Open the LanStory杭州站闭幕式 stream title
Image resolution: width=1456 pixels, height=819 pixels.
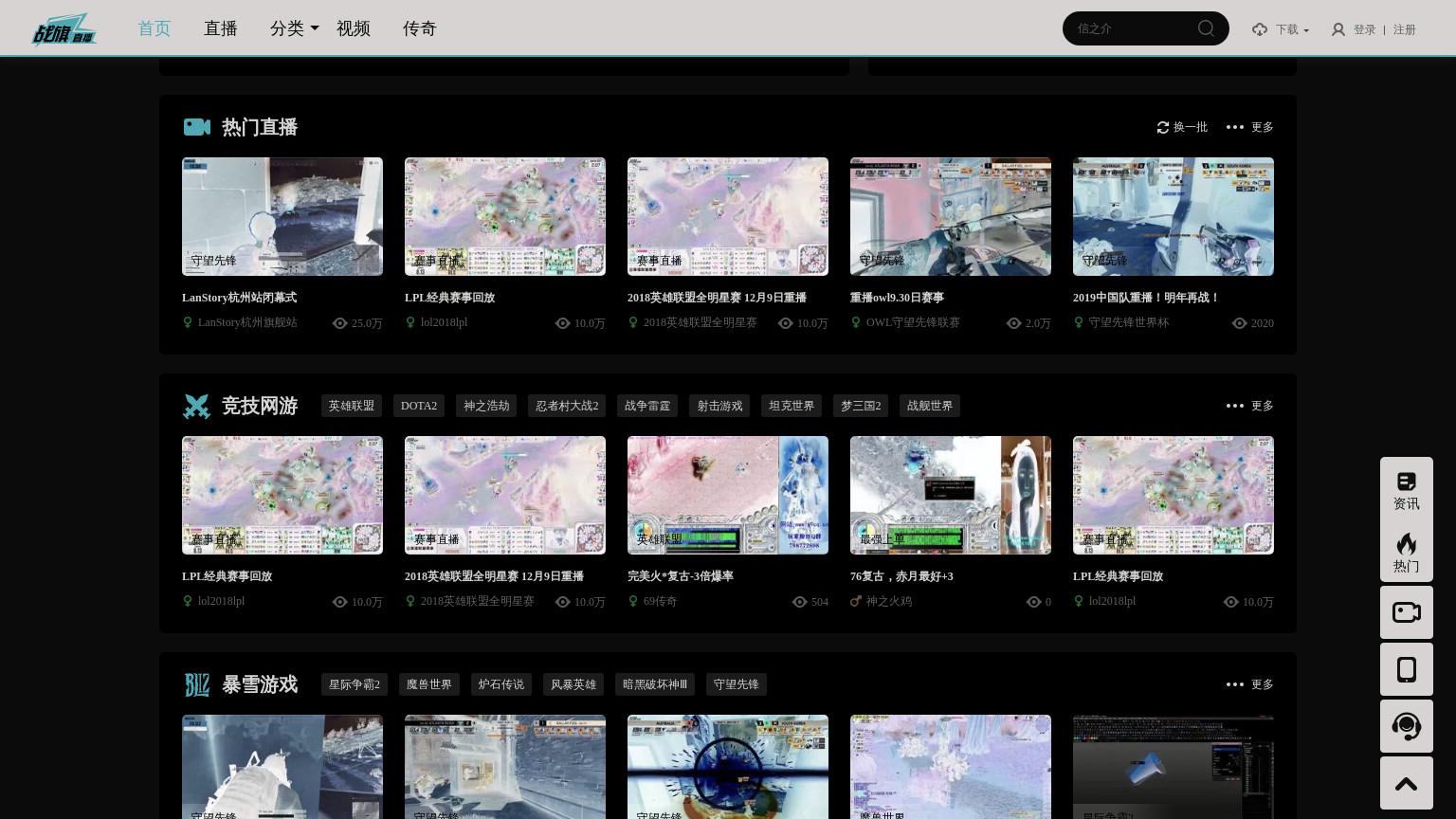point(239,298)
